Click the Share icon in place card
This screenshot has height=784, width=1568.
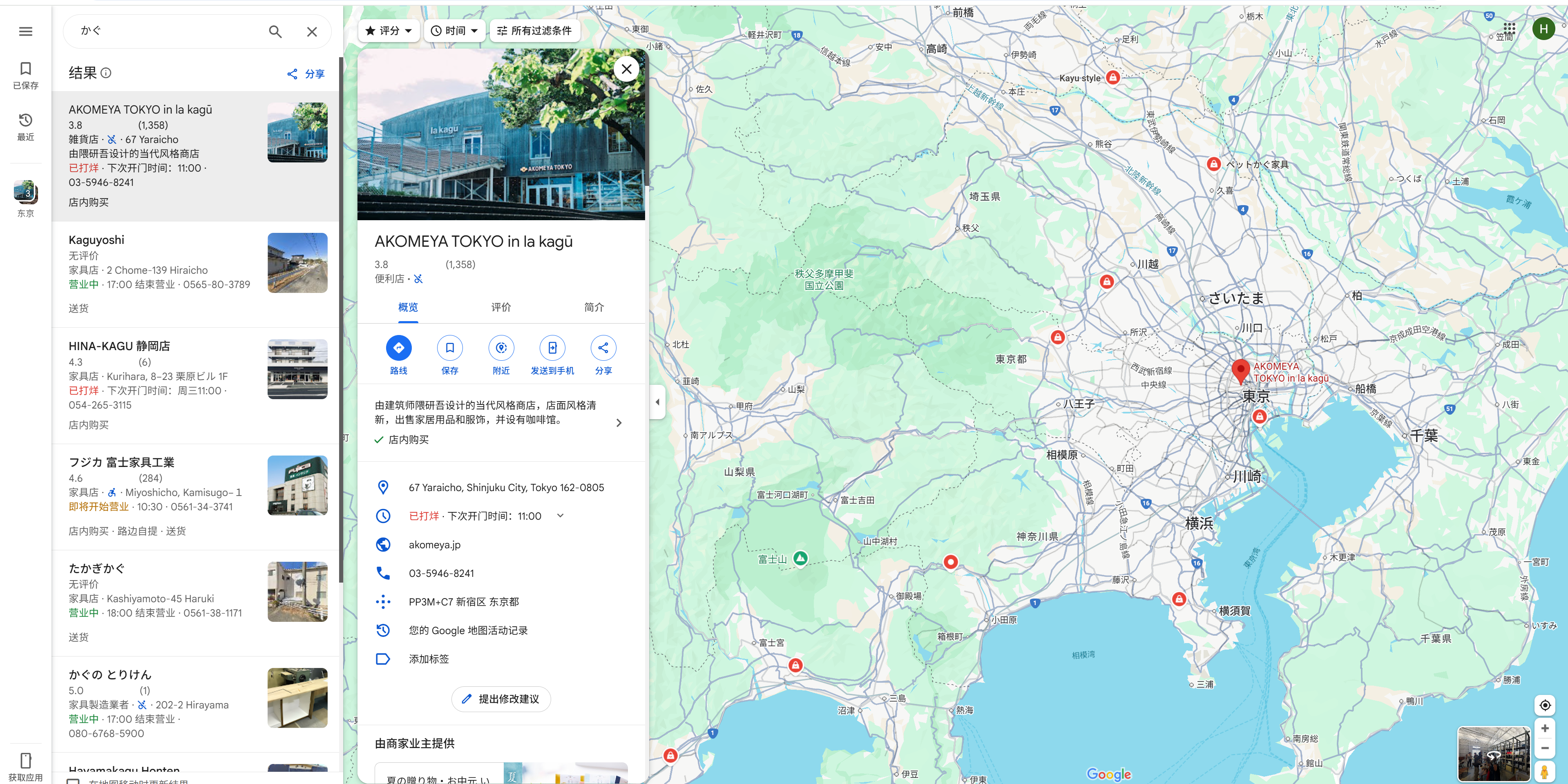(x=603, y=348)
